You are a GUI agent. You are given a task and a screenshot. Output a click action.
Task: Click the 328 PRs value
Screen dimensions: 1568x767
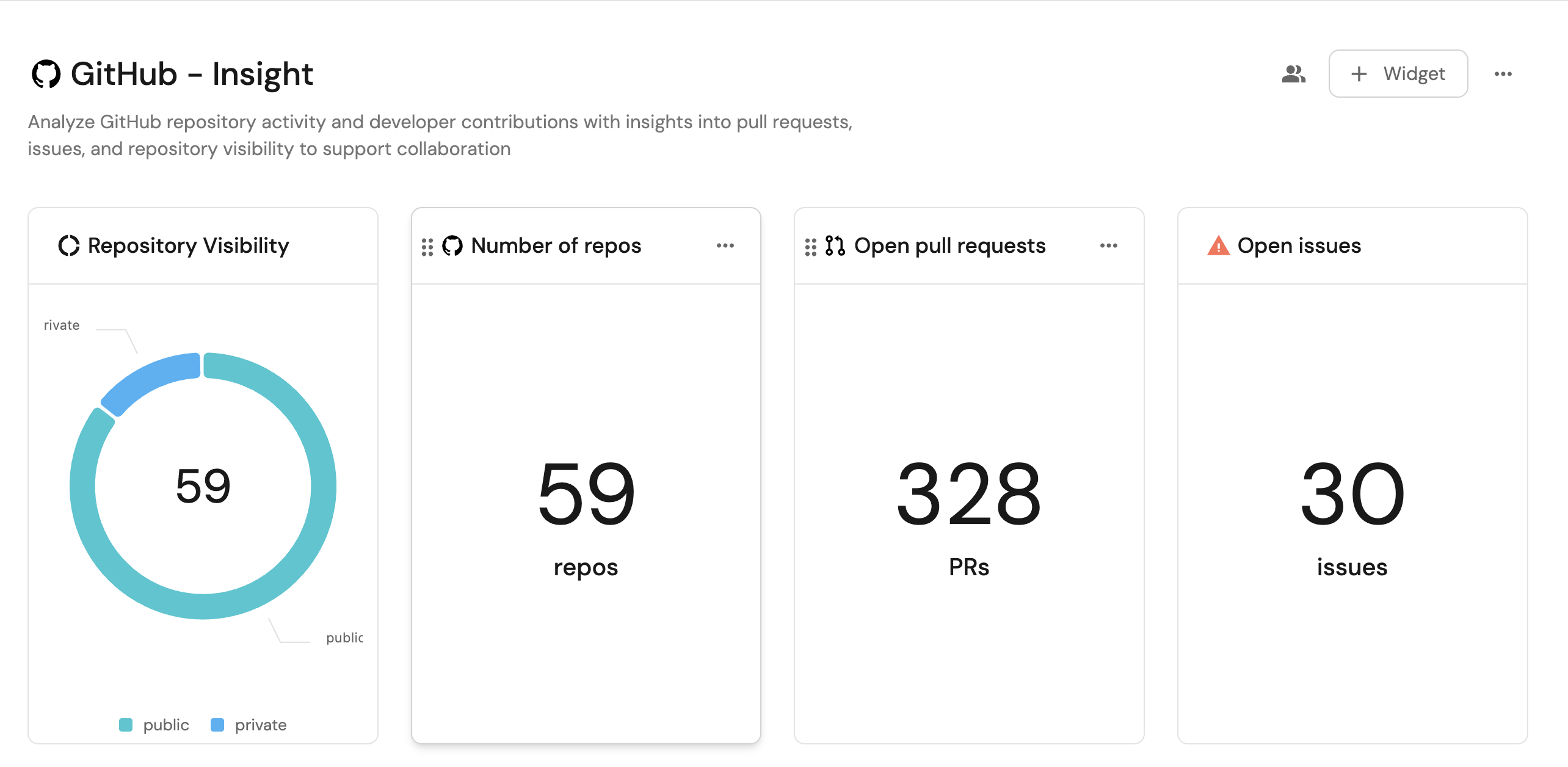point(968,493)
